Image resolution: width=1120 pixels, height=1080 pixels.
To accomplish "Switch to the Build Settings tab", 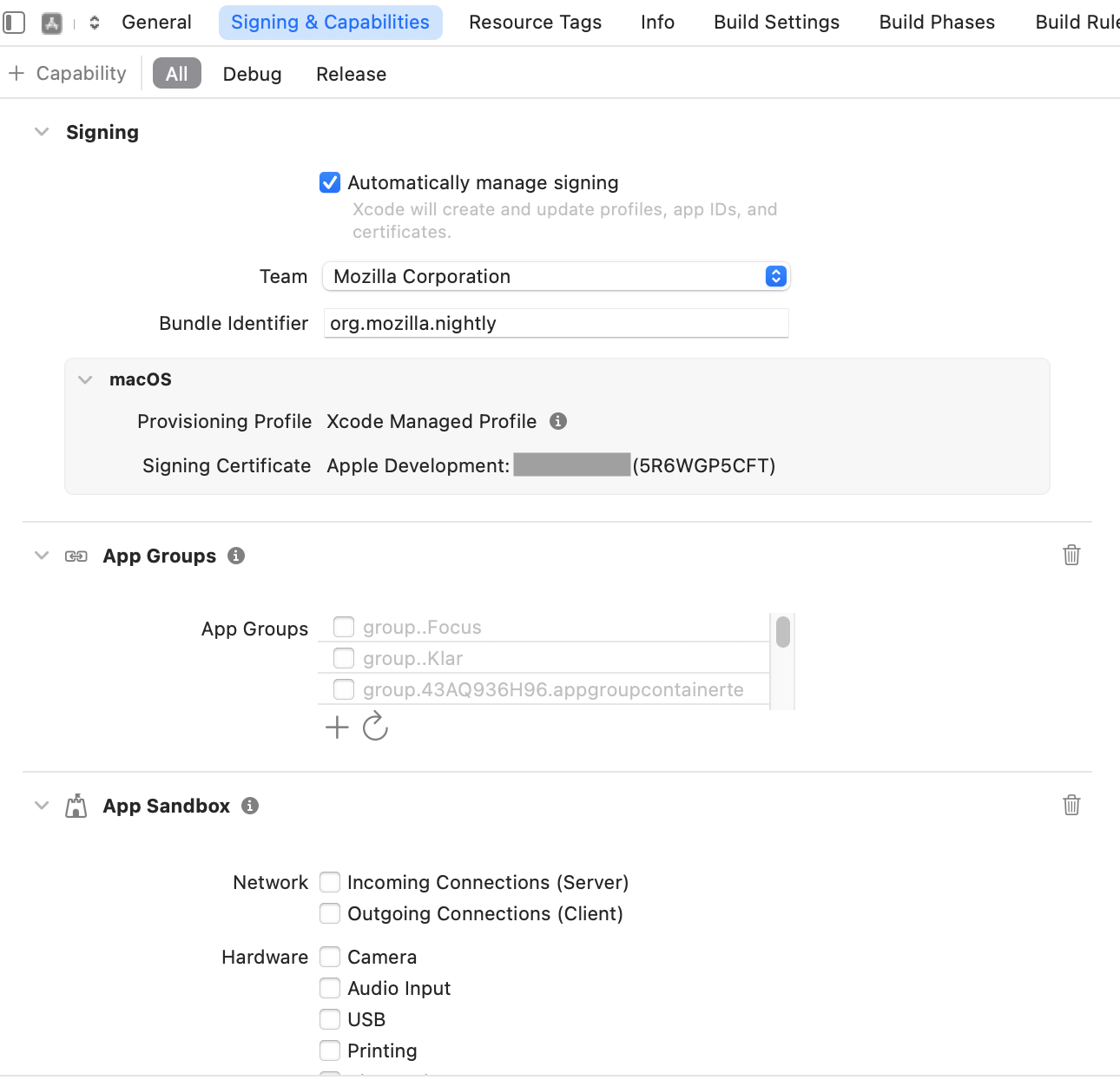I will coord(776,23).
